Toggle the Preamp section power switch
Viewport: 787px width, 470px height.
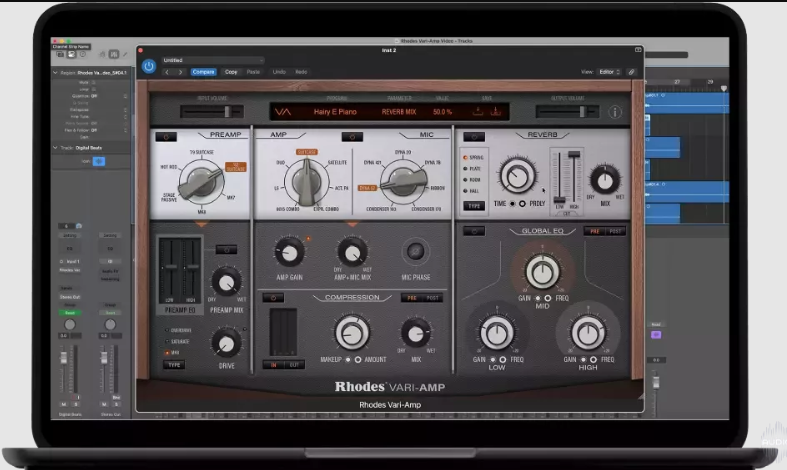[x=165, y=136]
